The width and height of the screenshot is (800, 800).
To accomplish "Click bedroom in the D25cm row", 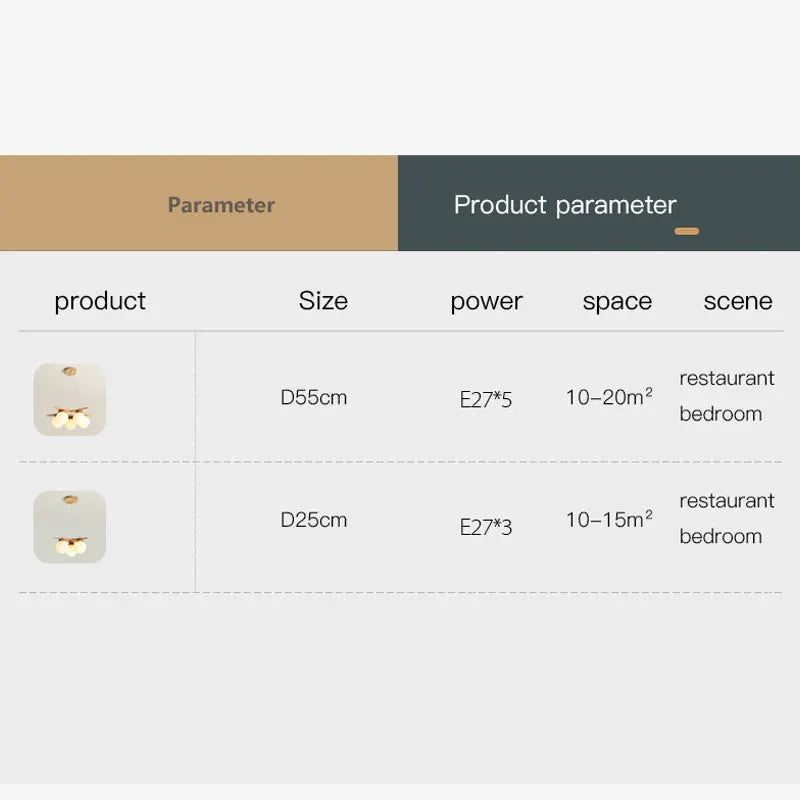I will click(721, 536).
